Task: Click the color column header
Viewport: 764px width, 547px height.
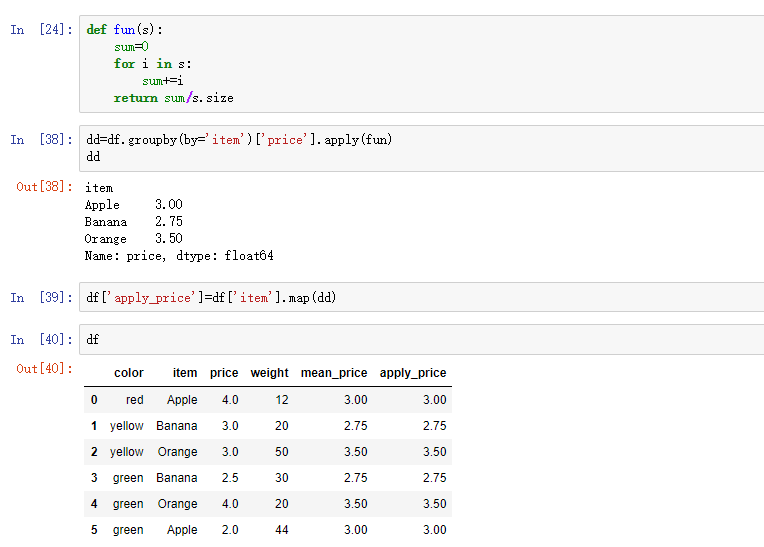Action: [129, 373]
